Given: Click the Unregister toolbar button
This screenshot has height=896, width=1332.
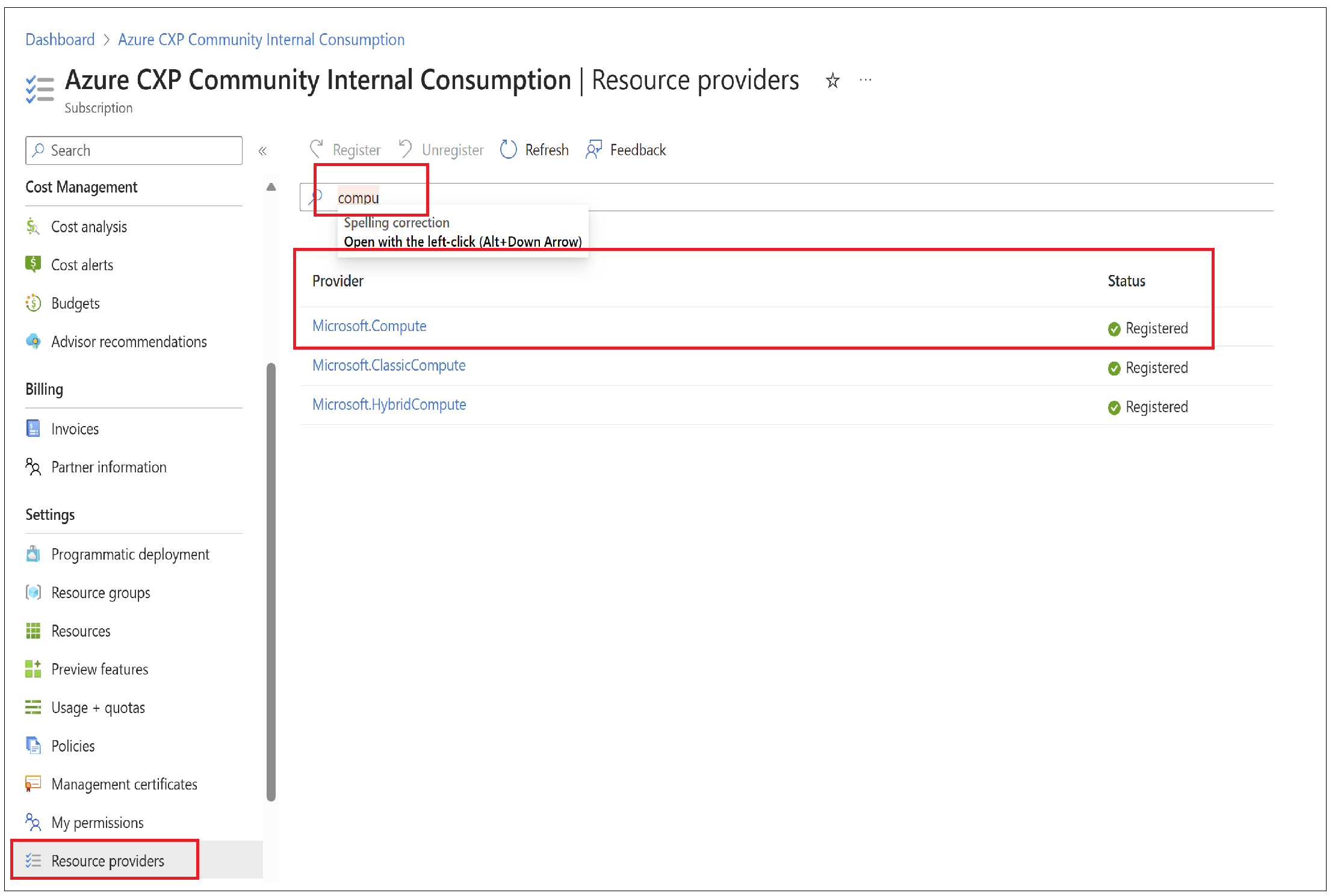Looking at the screenshot, I should pos(441,149).
